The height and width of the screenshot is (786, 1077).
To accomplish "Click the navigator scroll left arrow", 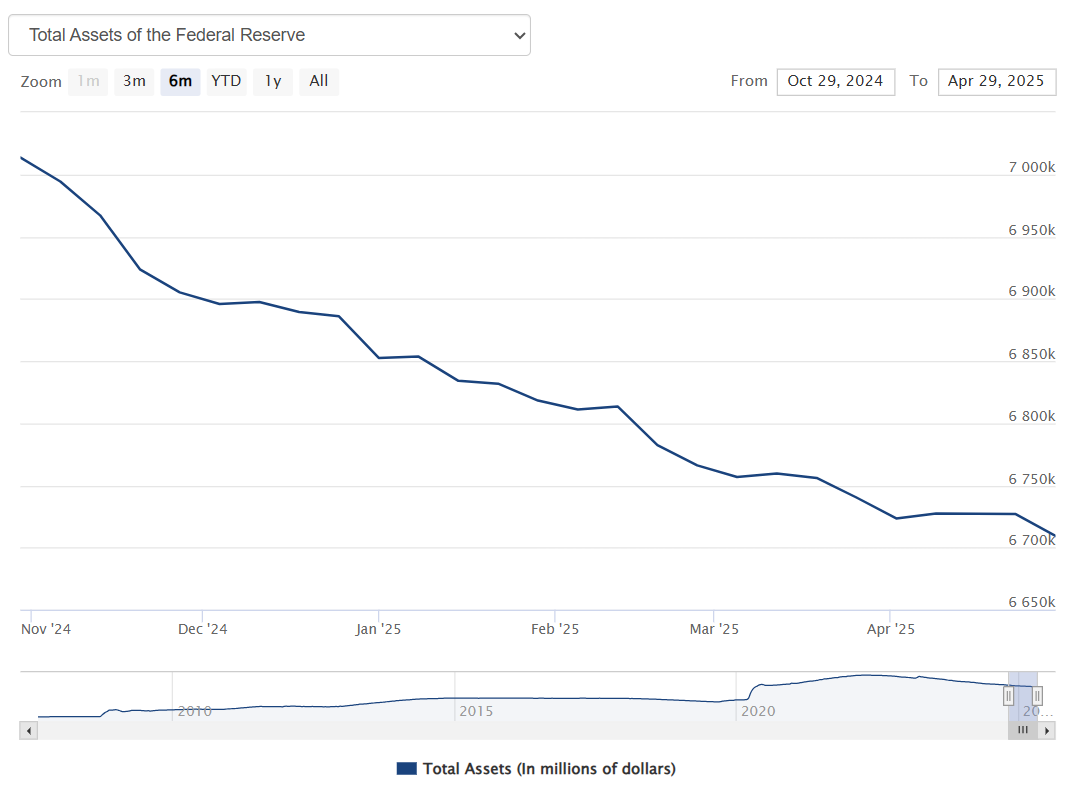I will click(x=28, y=730).
